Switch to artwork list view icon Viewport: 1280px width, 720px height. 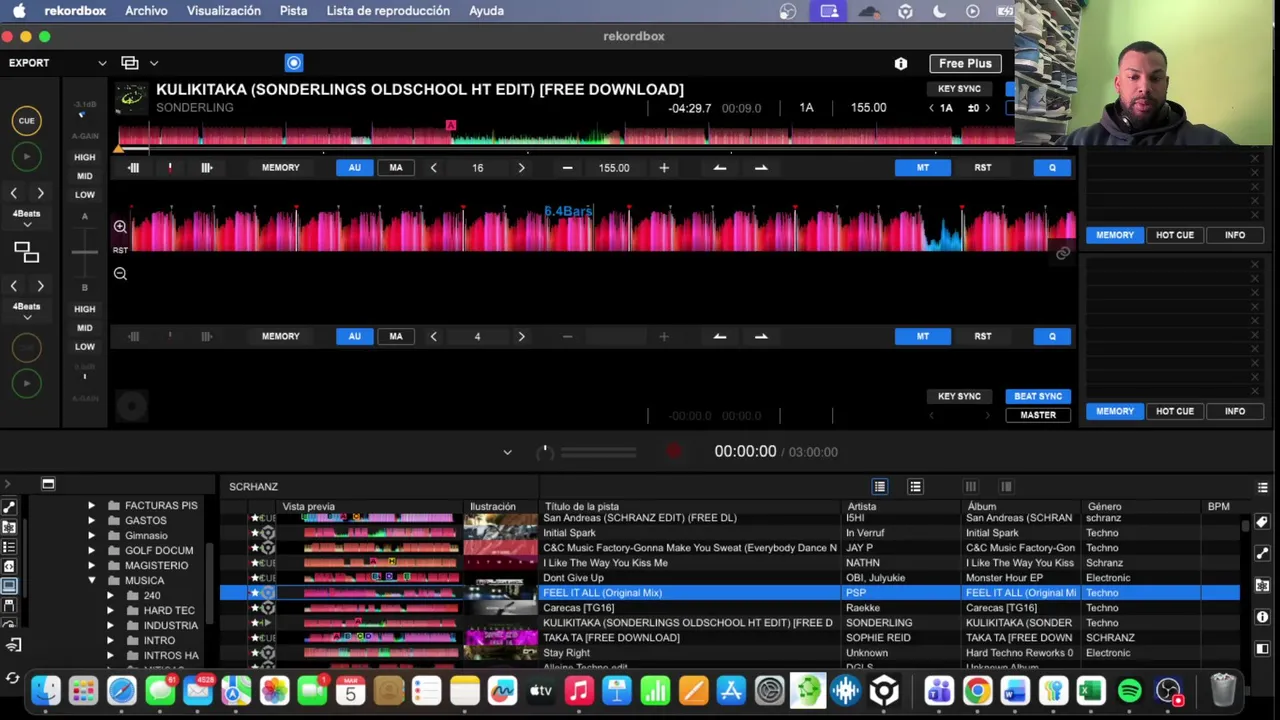pos(880,486)
